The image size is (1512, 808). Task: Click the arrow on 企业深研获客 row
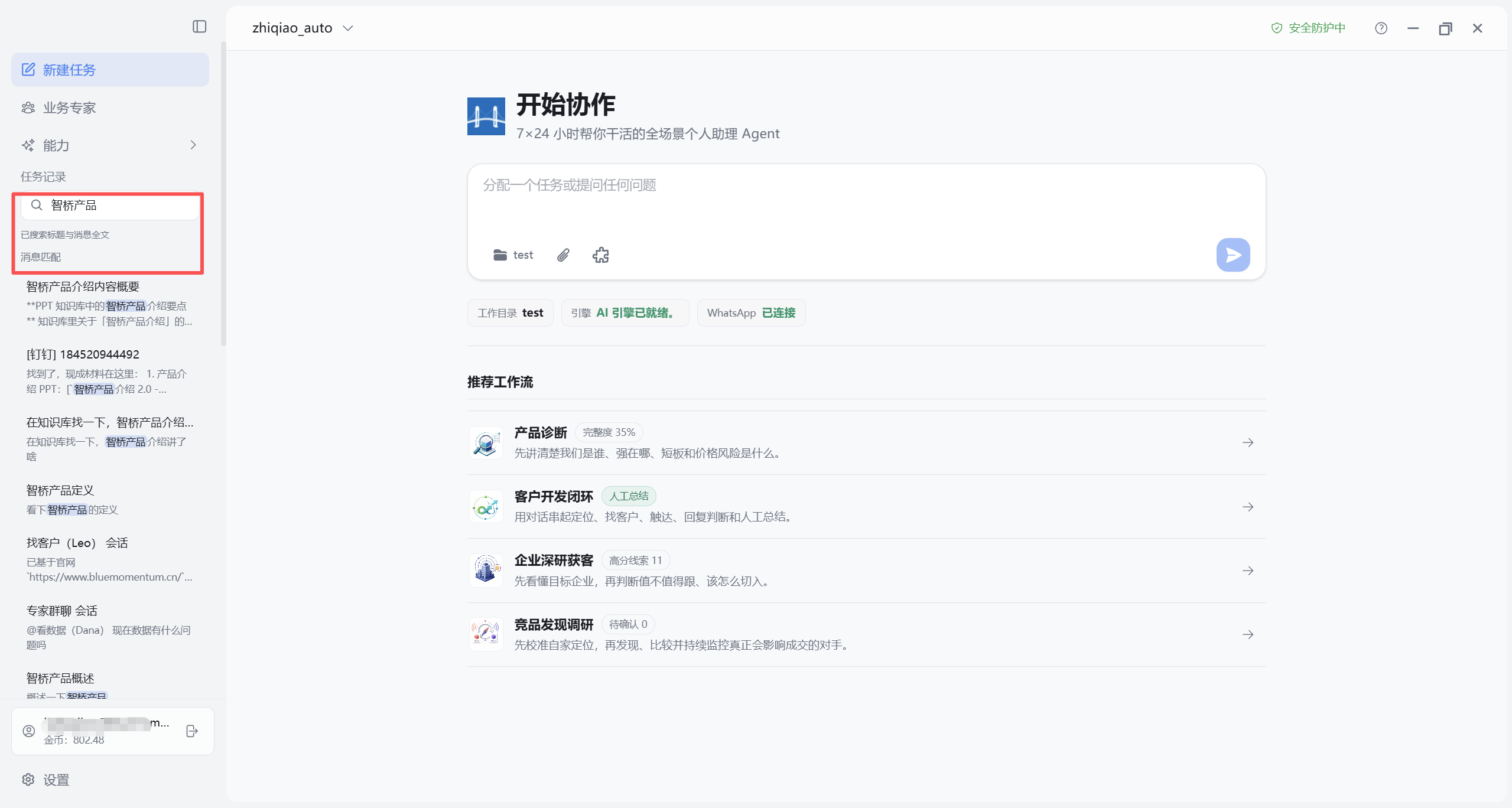tap(1248, 571)
